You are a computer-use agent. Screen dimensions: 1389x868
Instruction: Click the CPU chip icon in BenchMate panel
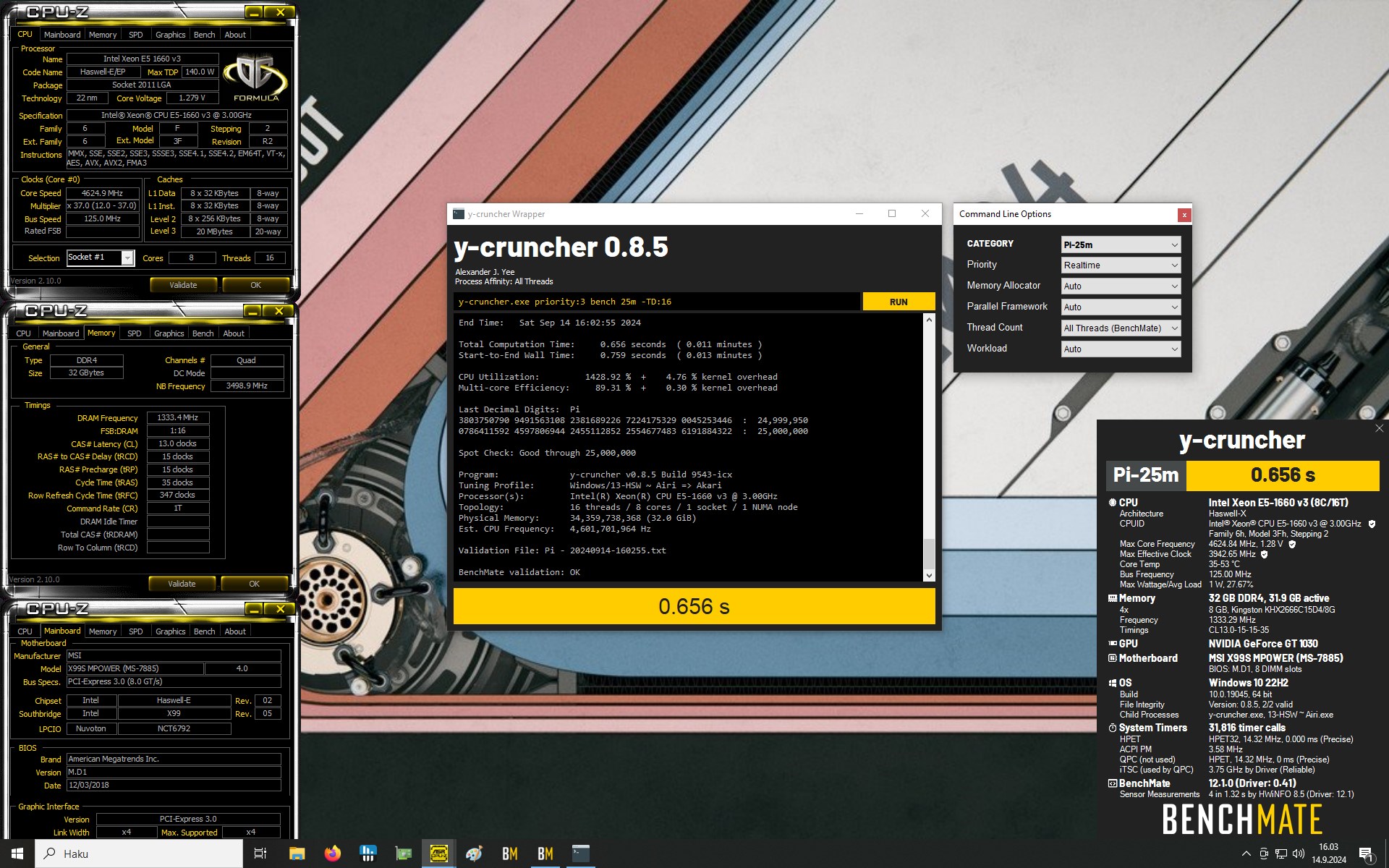1113,502
